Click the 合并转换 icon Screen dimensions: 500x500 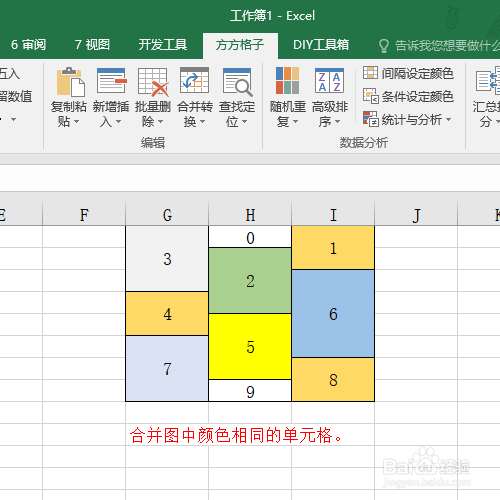(x=195, y=80)
